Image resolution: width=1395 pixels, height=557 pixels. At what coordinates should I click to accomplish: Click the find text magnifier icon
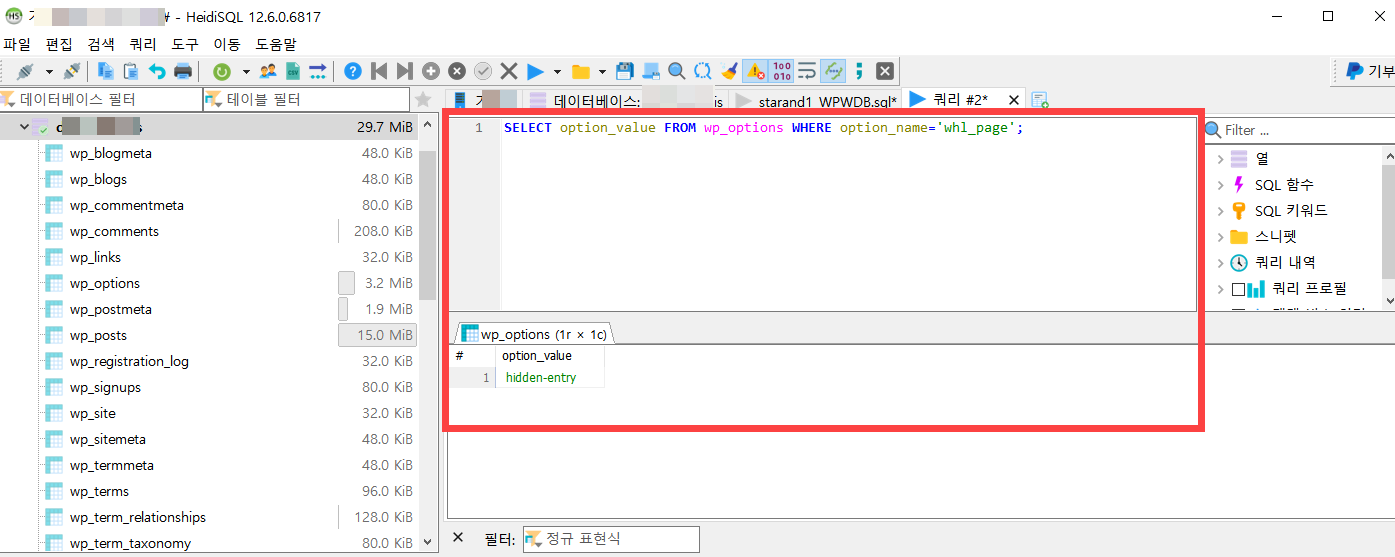tap(677, 71)
